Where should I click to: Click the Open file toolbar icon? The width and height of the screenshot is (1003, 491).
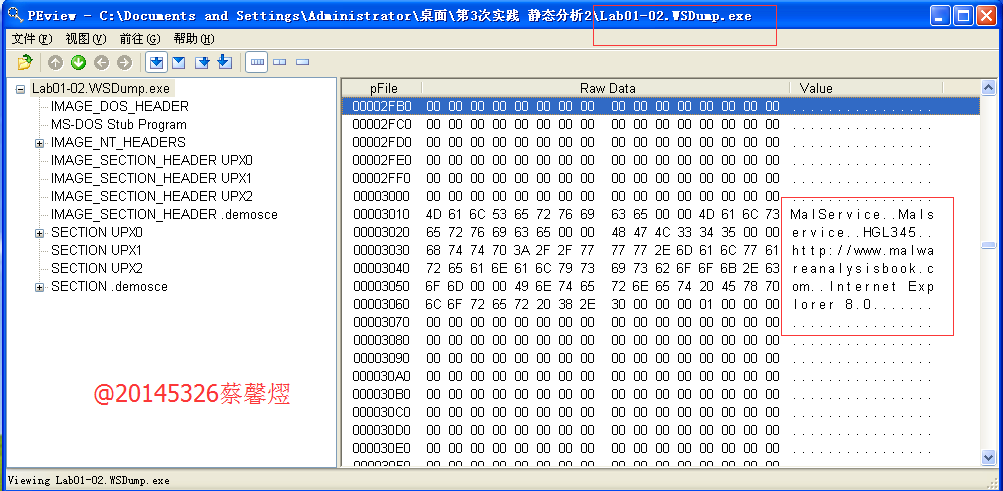tap(25, 63)
